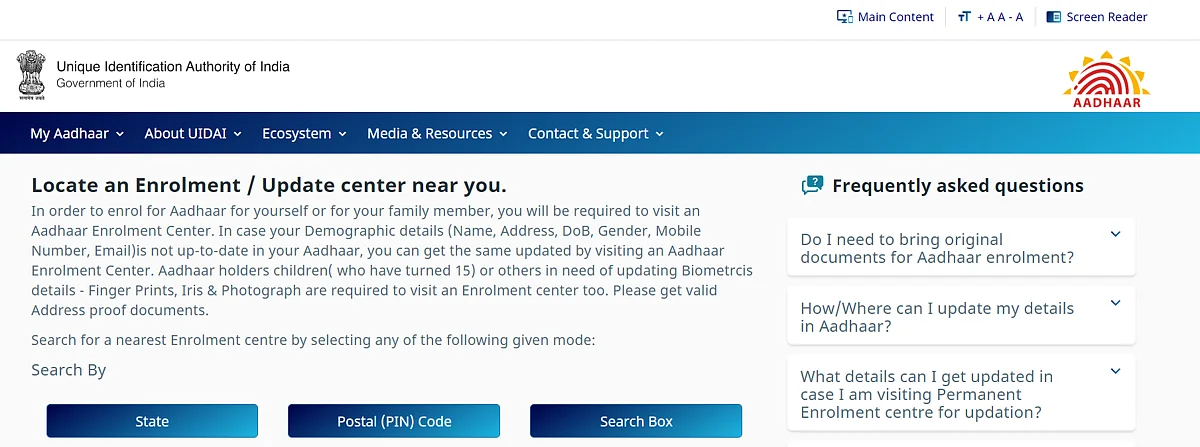Open the My Aadhaar menu
Screen dimensions: 1200x447
[x=77, y=133]
